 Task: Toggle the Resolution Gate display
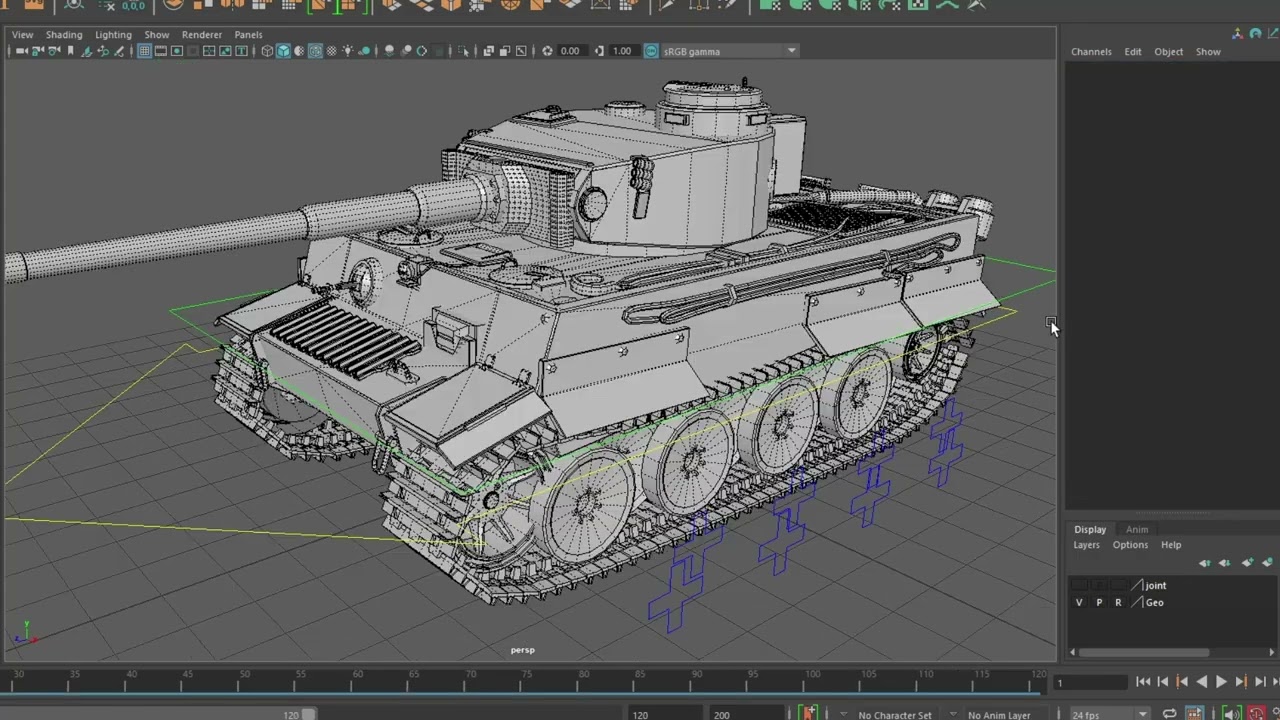(x=177, y=51)
